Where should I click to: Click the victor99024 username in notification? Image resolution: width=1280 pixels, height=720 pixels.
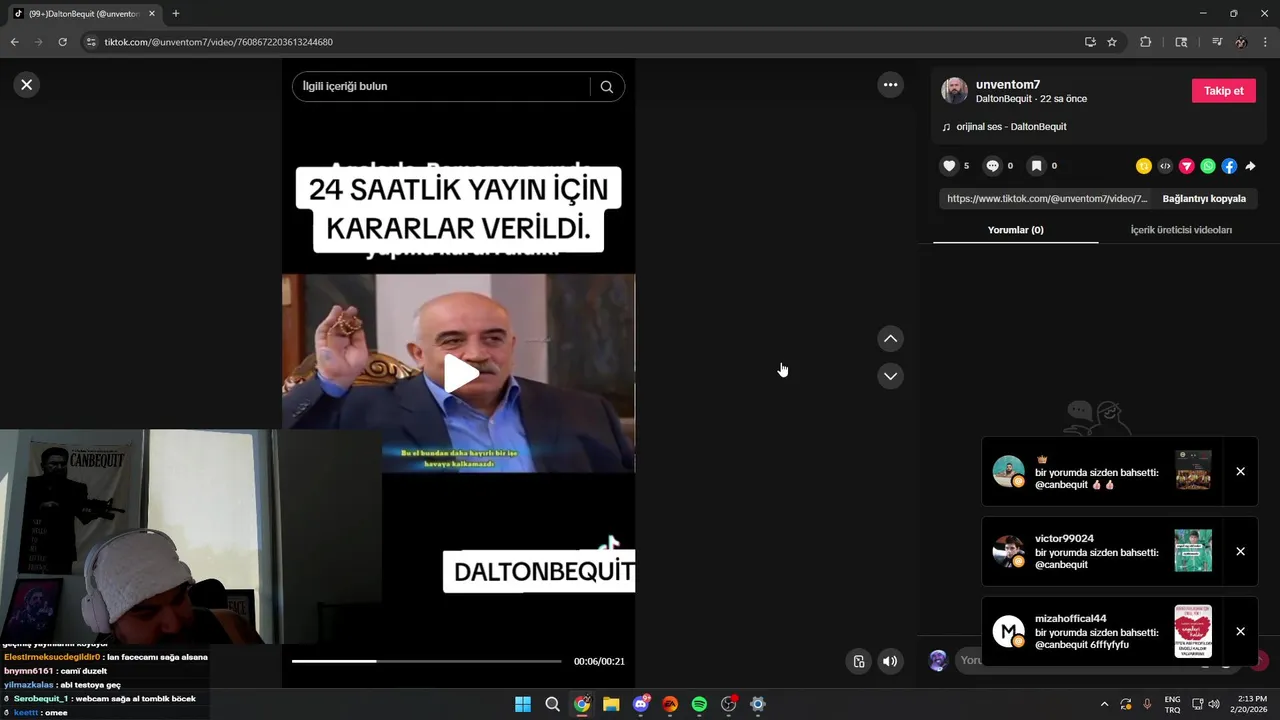coord(1064,538)
